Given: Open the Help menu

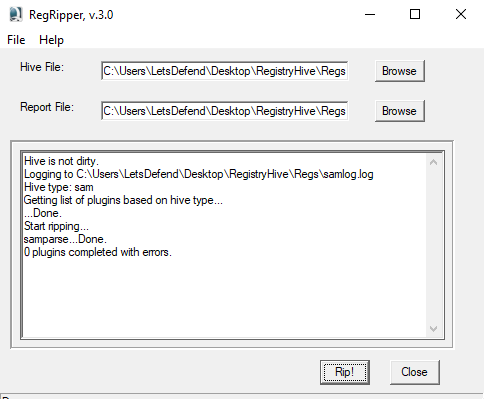Looking at the screenshot, I should 51,40.
